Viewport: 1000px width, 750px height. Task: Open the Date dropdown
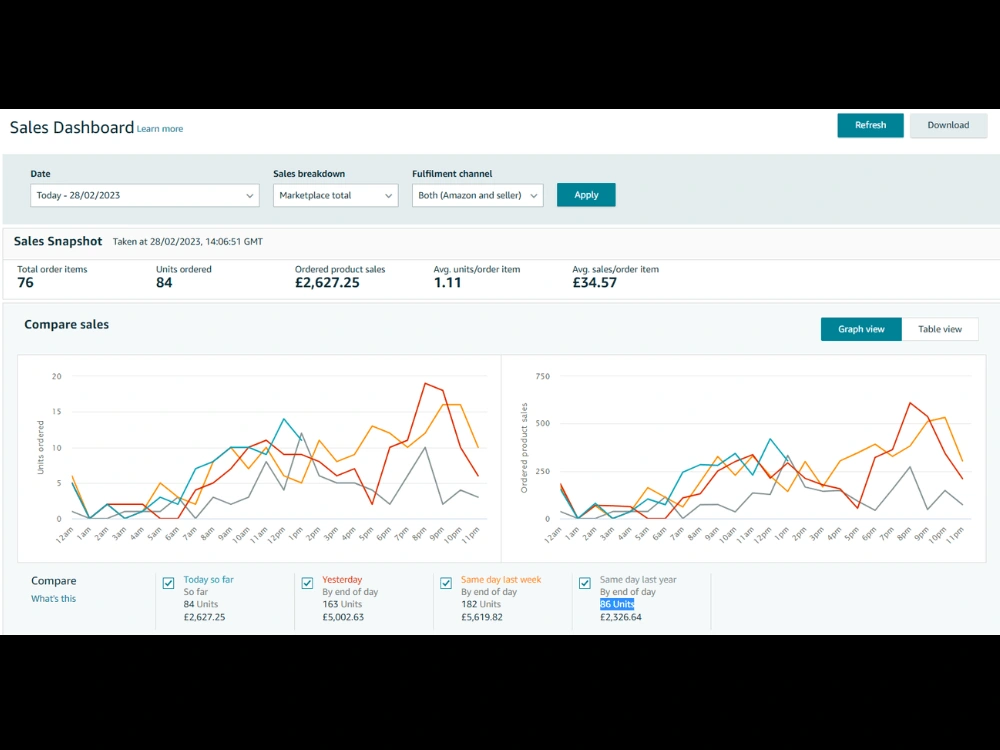click(145, 195)
